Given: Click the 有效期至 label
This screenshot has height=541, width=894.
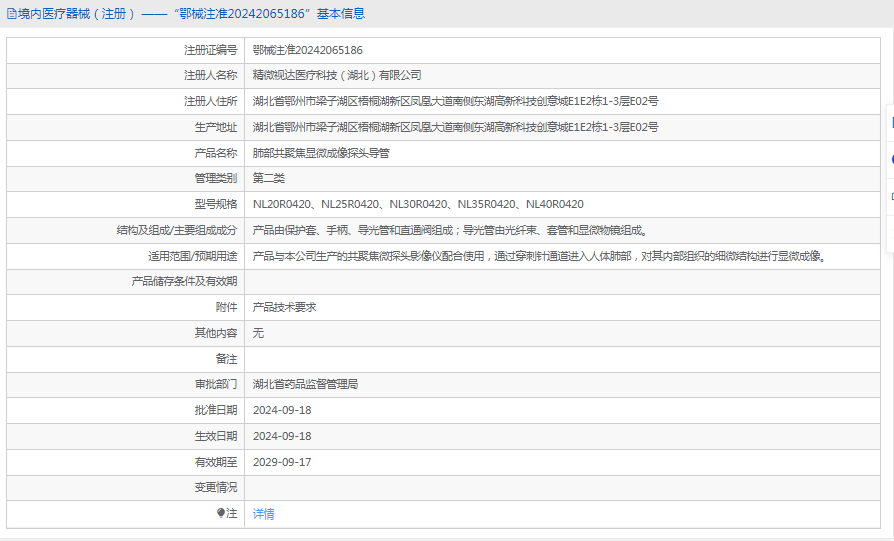Looking at the screenshot, I should [216, 462].
